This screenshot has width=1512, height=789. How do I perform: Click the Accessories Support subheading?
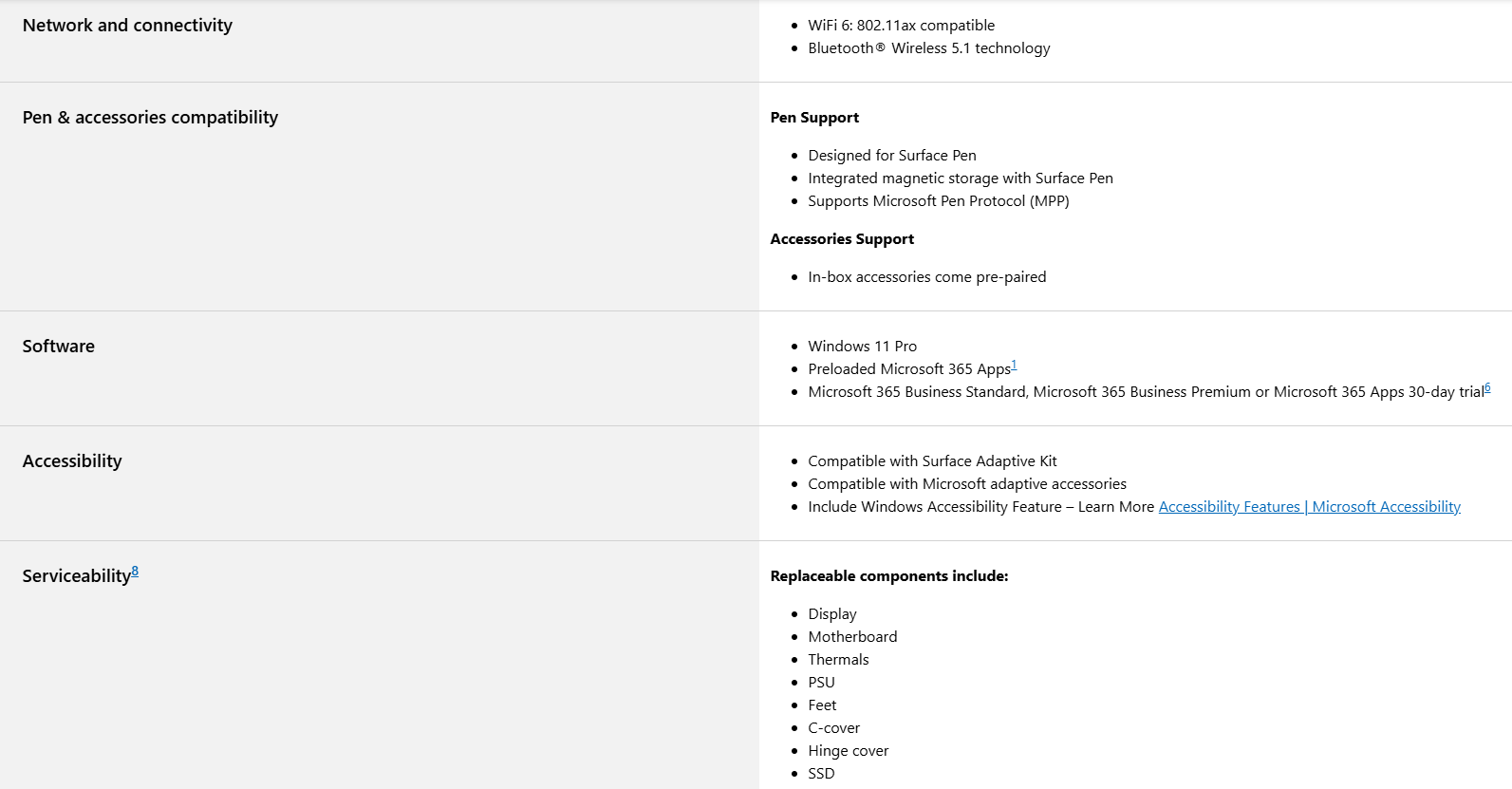pyautogui.click(x=842, y=239)
